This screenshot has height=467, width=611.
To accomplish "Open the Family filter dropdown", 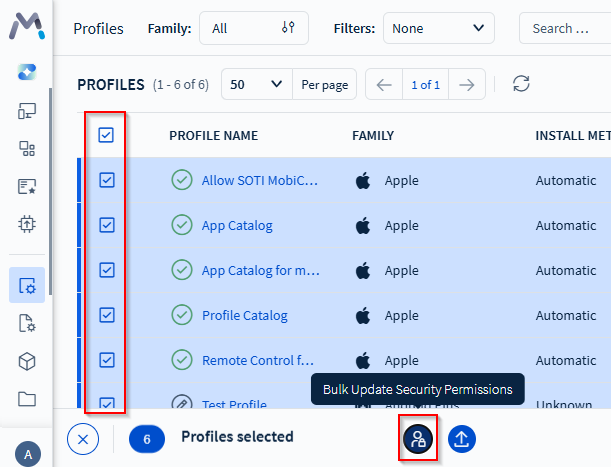I will (254, 28).
